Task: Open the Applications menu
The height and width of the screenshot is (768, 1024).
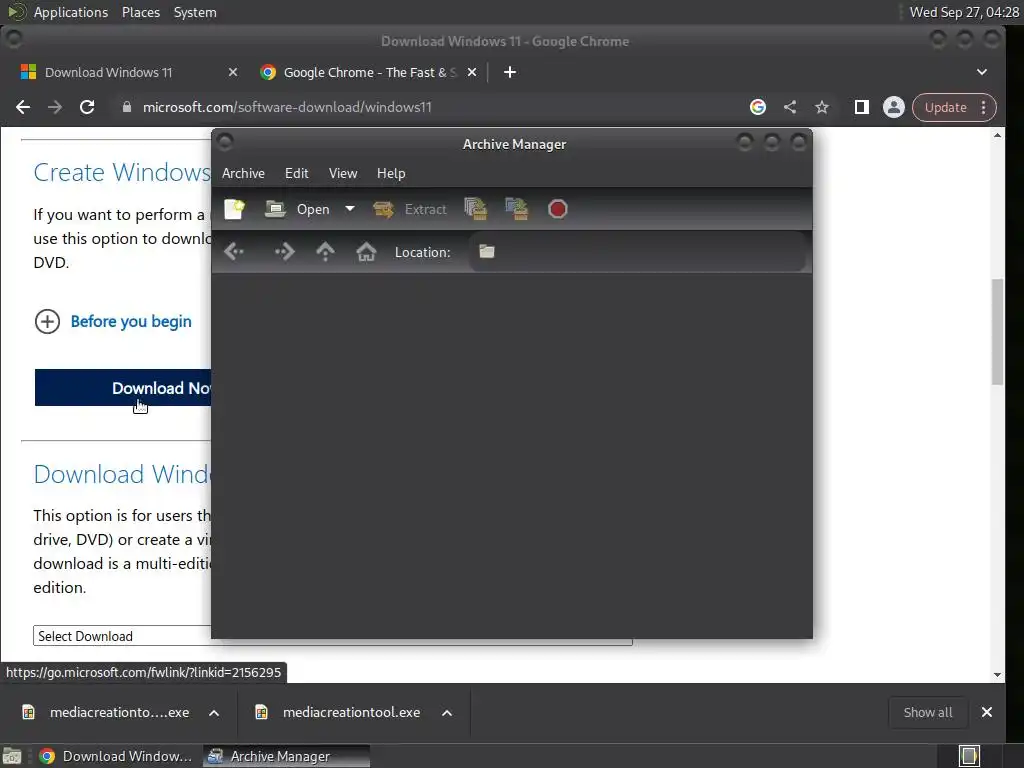Action: [x=71, y=12]
